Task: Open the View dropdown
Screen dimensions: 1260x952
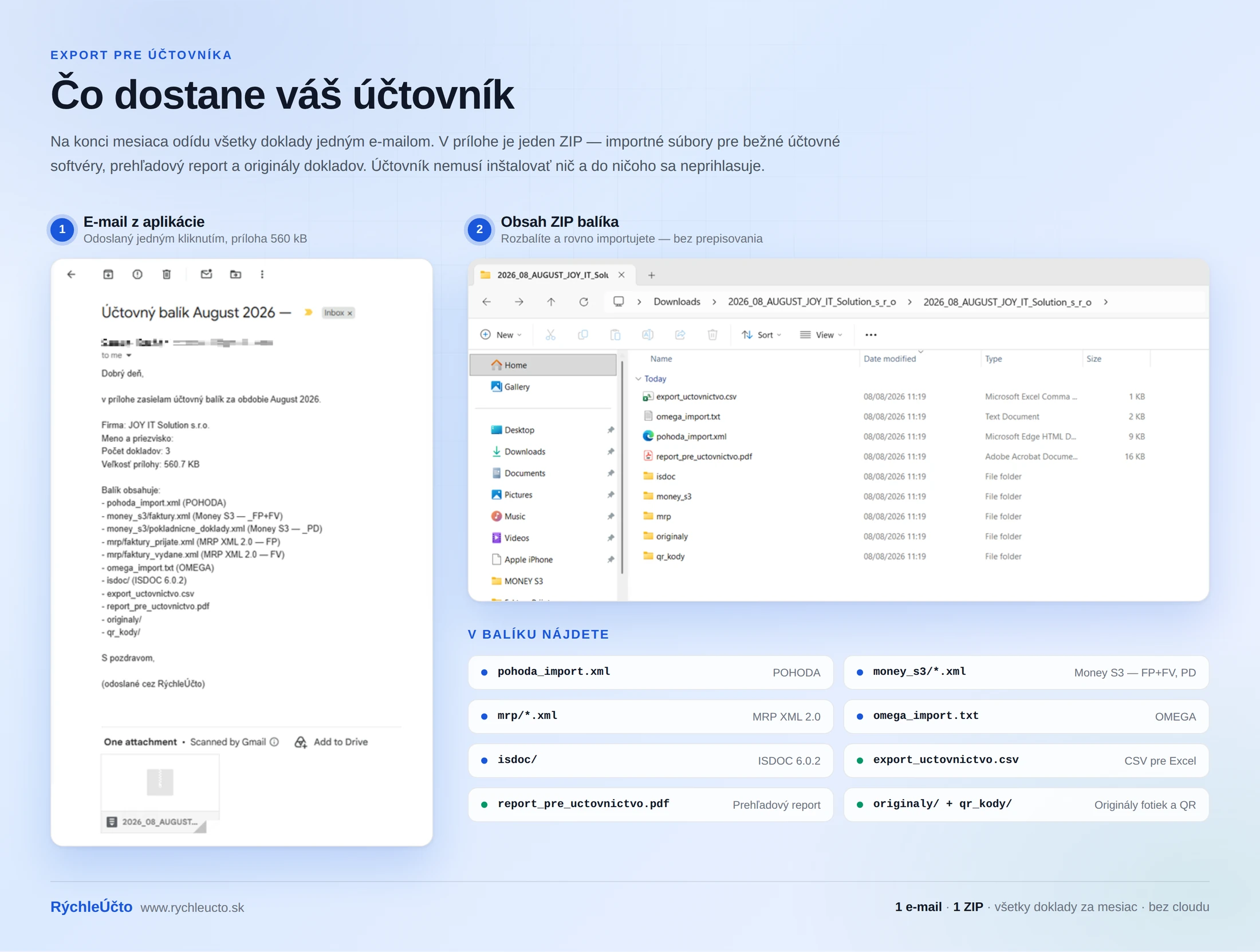Action: 821,335
